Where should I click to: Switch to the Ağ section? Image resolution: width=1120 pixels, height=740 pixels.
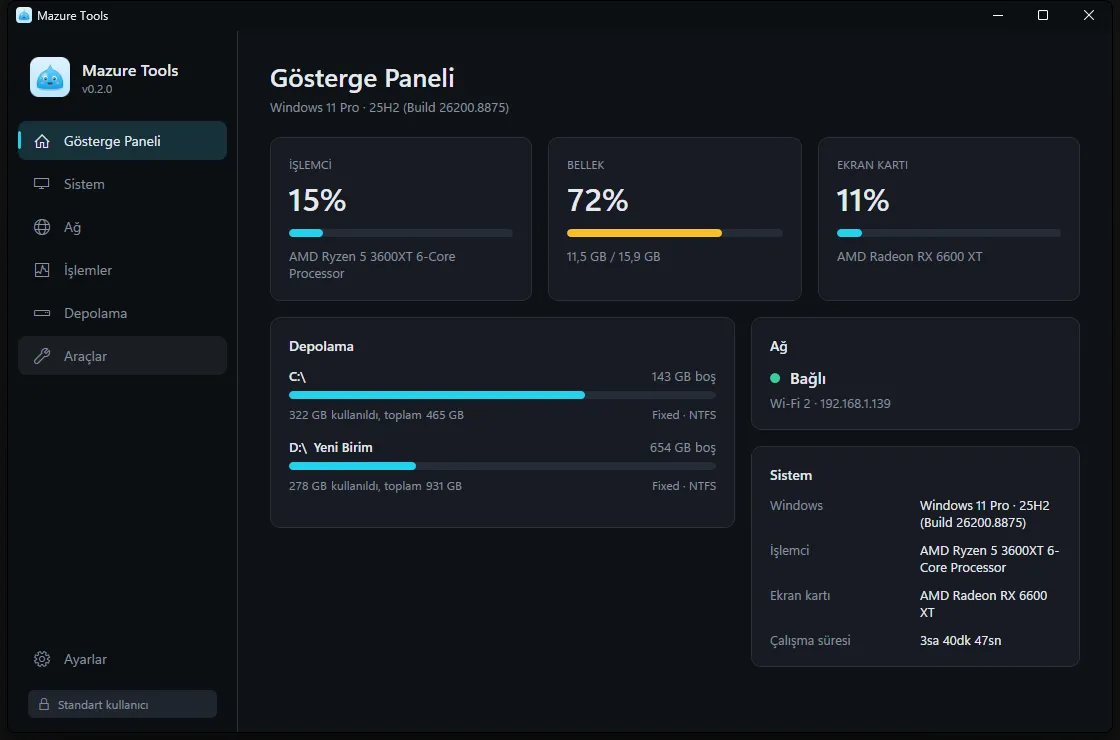click(122, 227)
